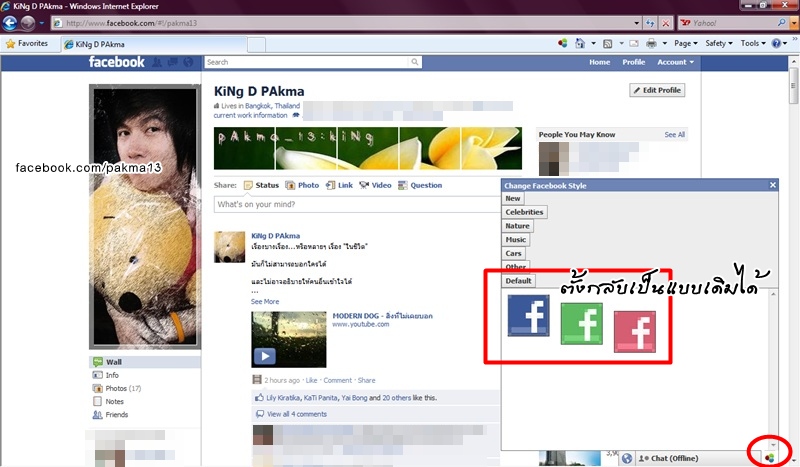Select the Default style category
Viewport: 800px width, 467px height.
518,281
